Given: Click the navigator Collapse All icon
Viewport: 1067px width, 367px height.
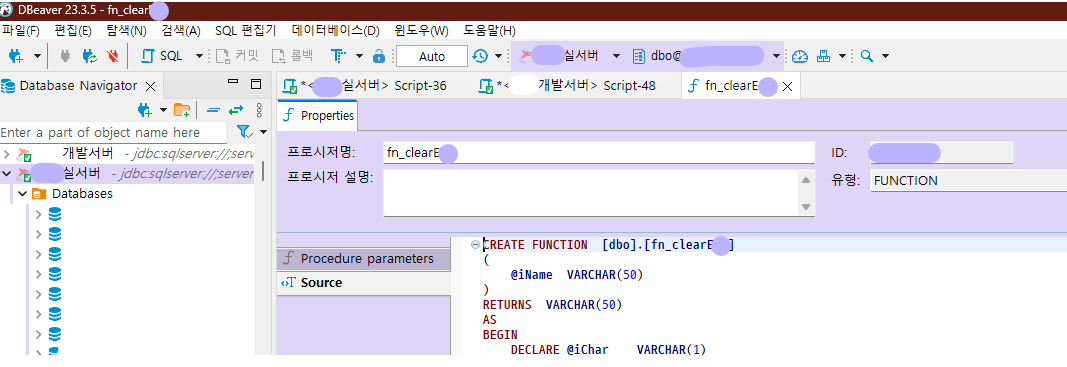Looking at the screenshot, I should click(x=214, y=110).
